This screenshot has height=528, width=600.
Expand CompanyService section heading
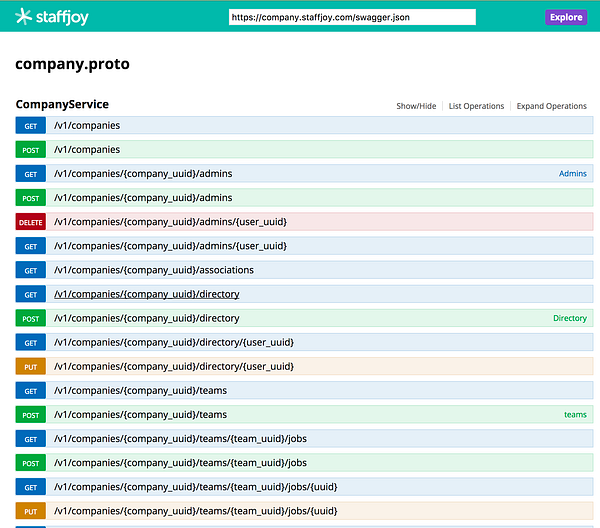click(62, 104)
